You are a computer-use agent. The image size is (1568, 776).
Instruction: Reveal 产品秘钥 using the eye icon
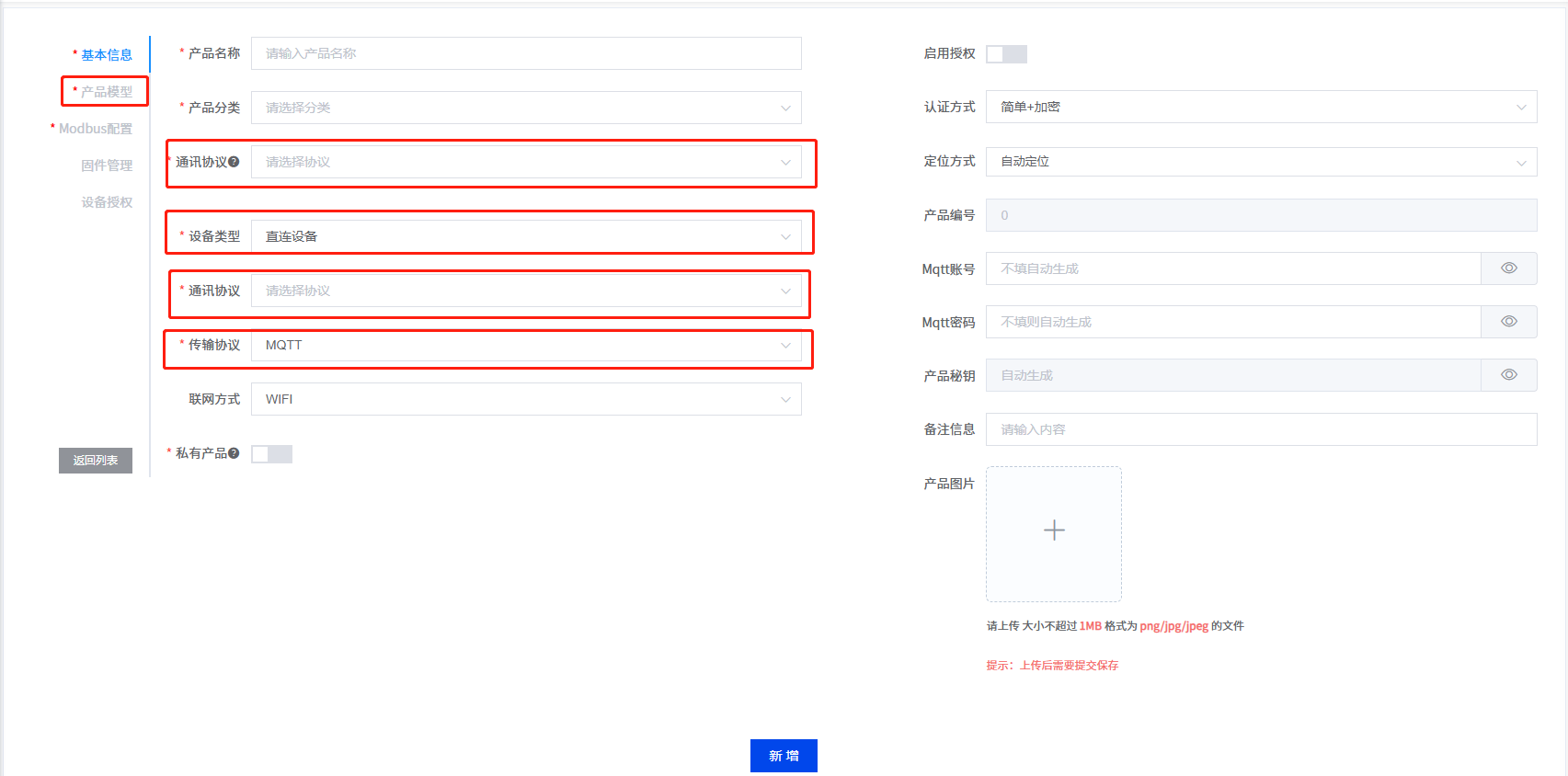1508,375
